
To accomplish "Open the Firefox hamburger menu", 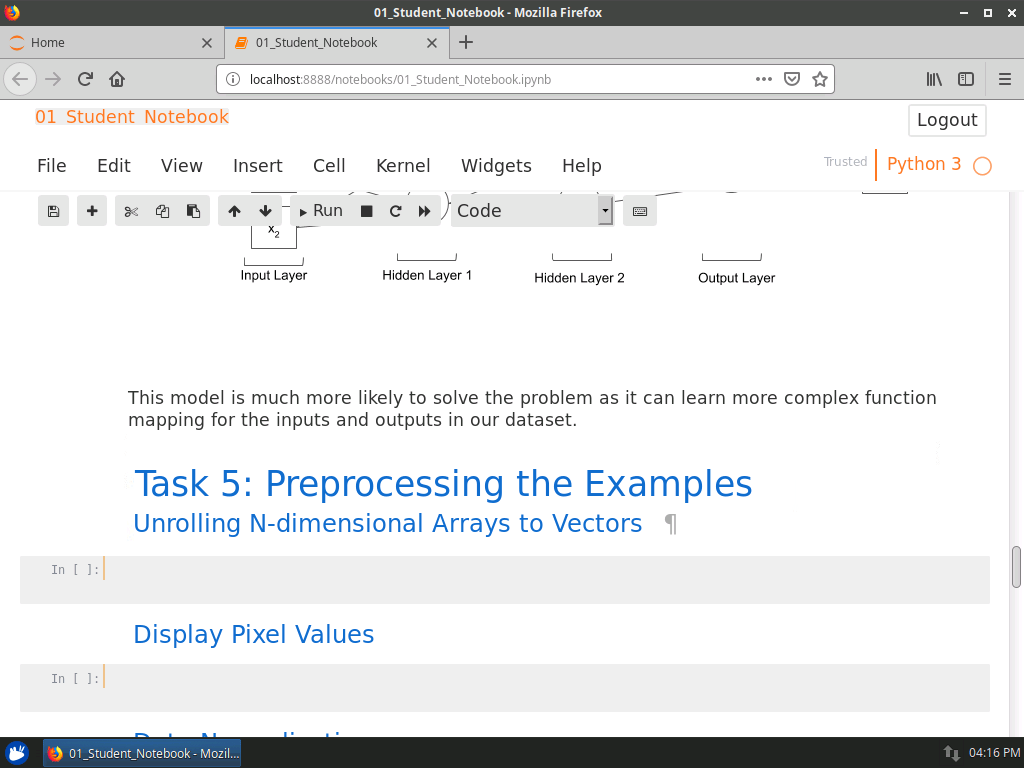I will pos(1003,79).
